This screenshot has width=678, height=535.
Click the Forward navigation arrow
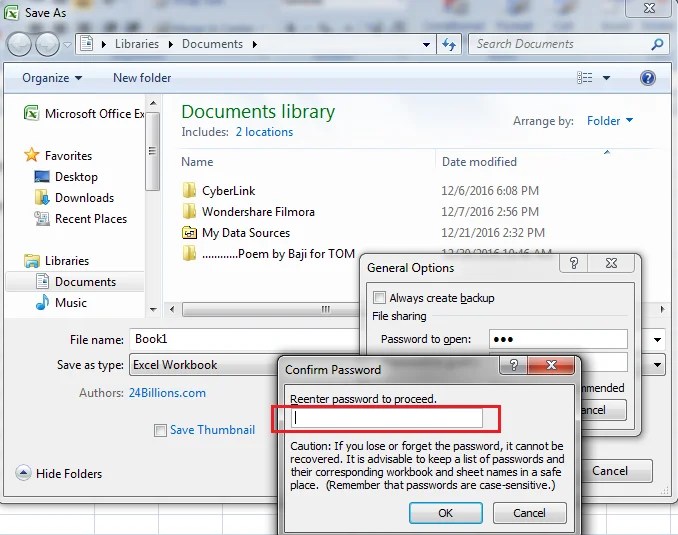tap(47, 45)
